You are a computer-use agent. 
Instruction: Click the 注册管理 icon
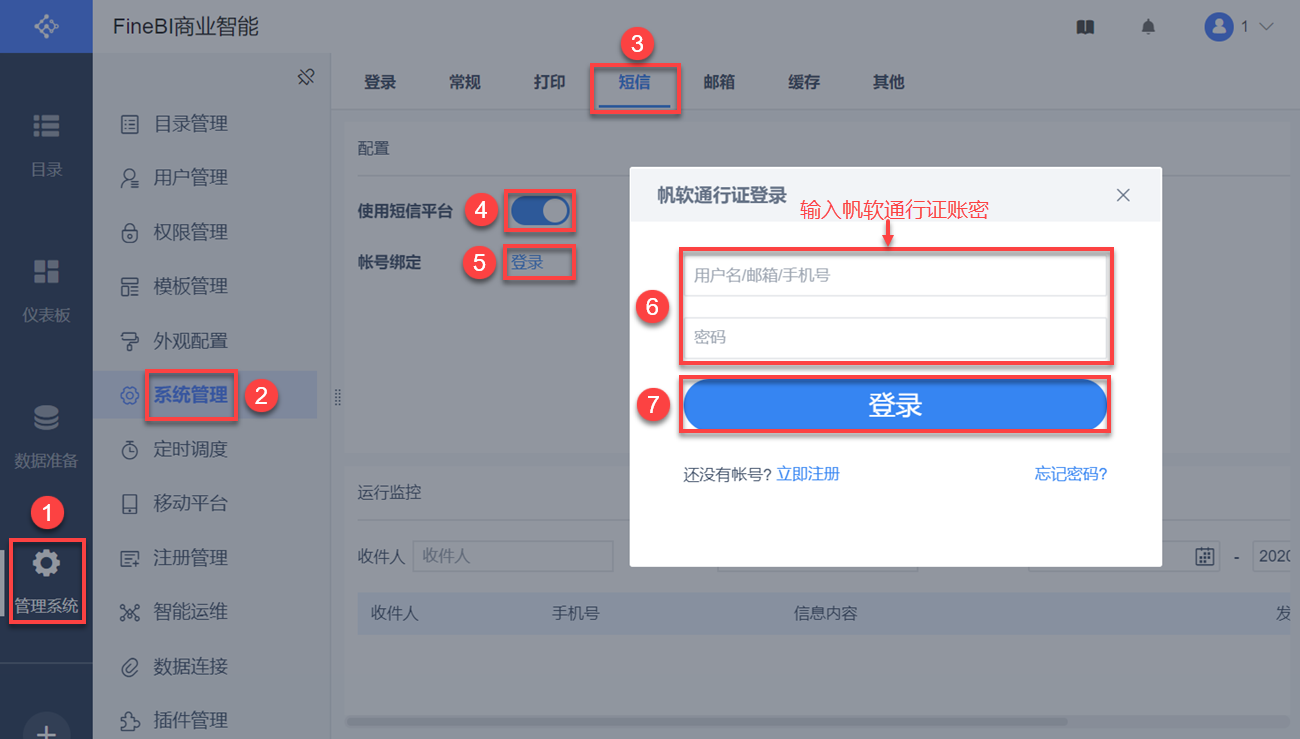coord(130,558)
